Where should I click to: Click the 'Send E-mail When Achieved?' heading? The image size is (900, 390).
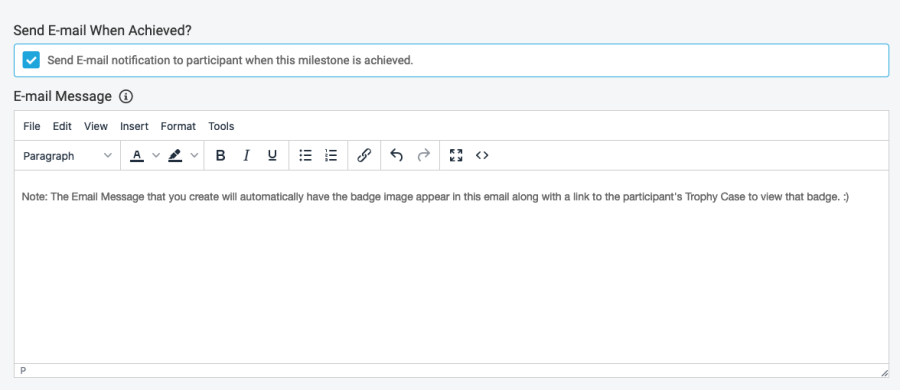tap(102, 30)
